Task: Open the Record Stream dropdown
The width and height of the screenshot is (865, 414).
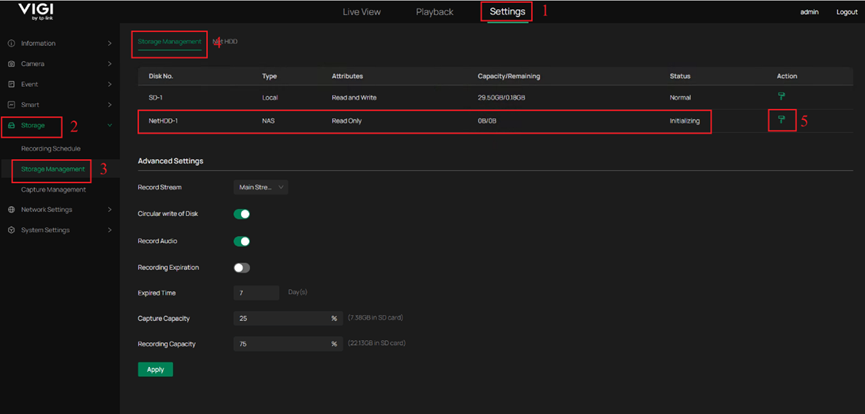Action: pos(261,187)
